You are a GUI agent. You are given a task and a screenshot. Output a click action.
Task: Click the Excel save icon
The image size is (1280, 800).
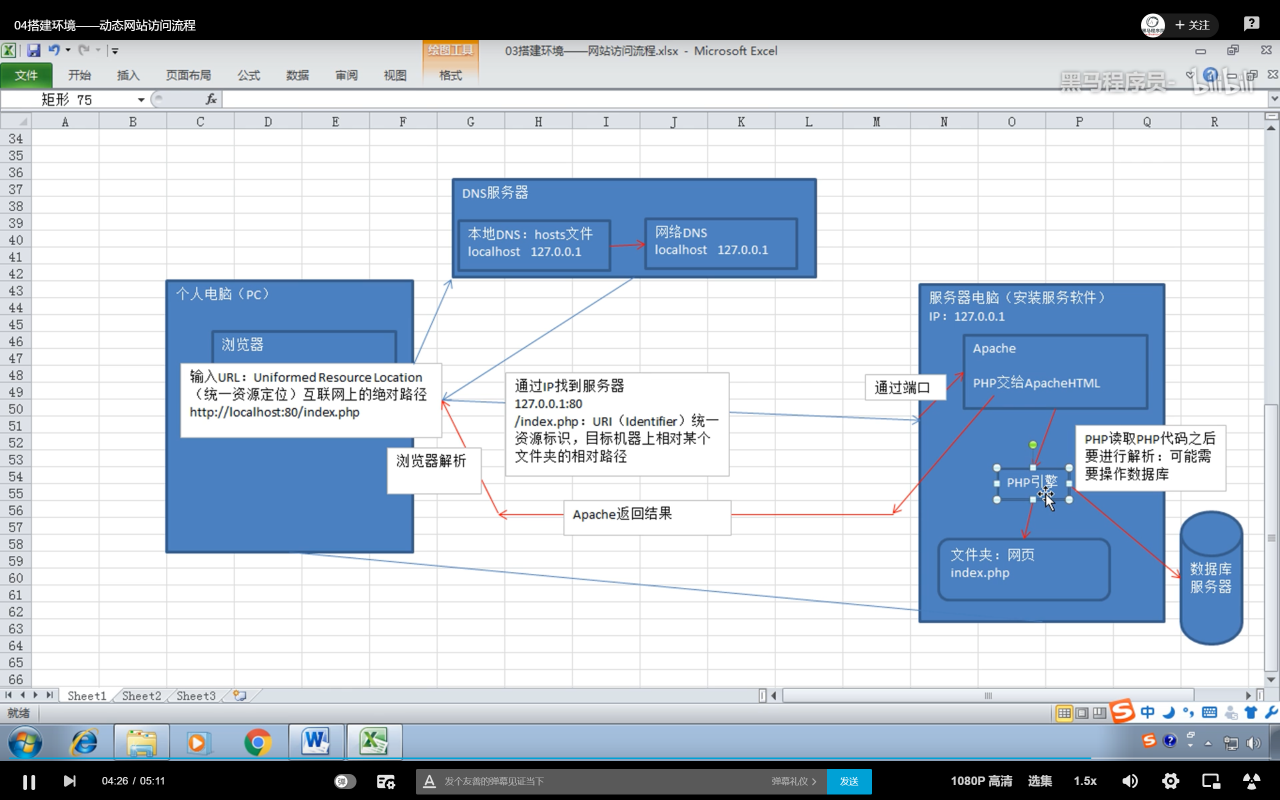(x=34, y=50)
